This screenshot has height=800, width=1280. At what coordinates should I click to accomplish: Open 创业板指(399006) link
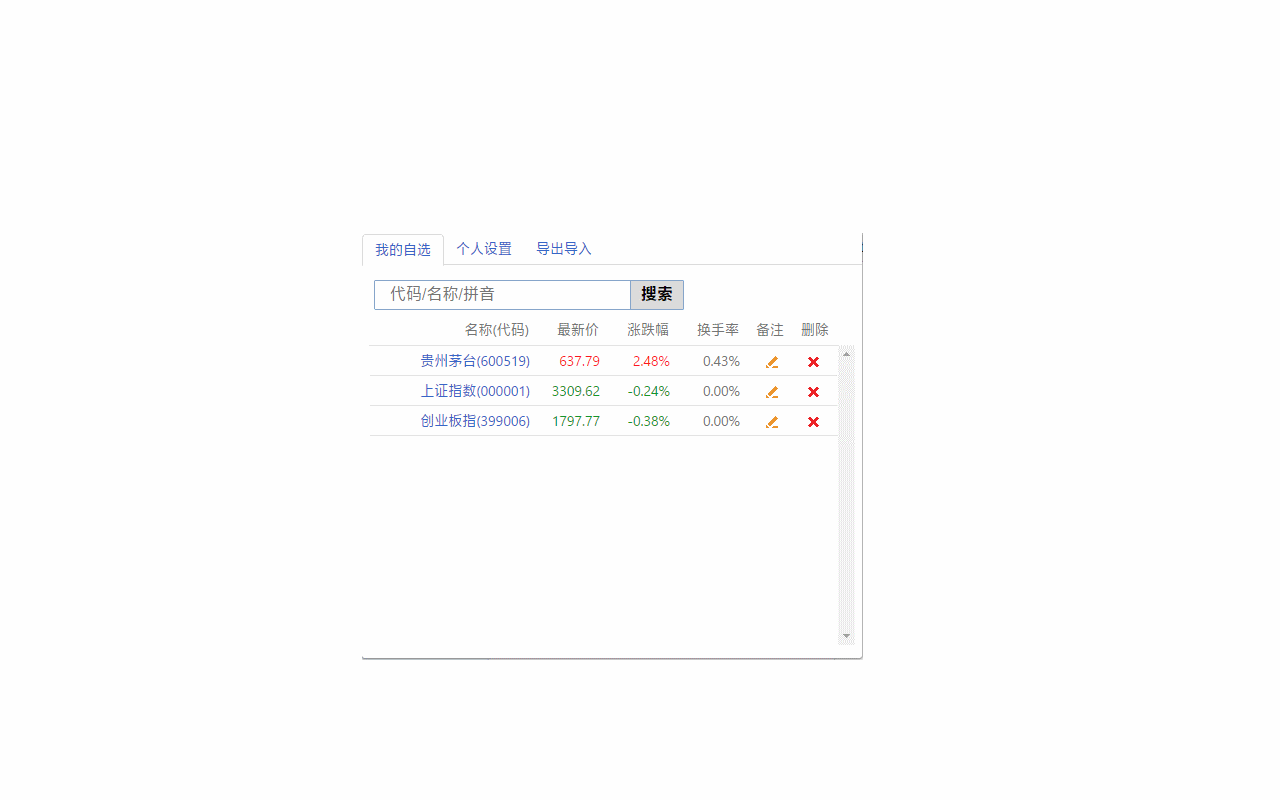click(x=475, y=421)
